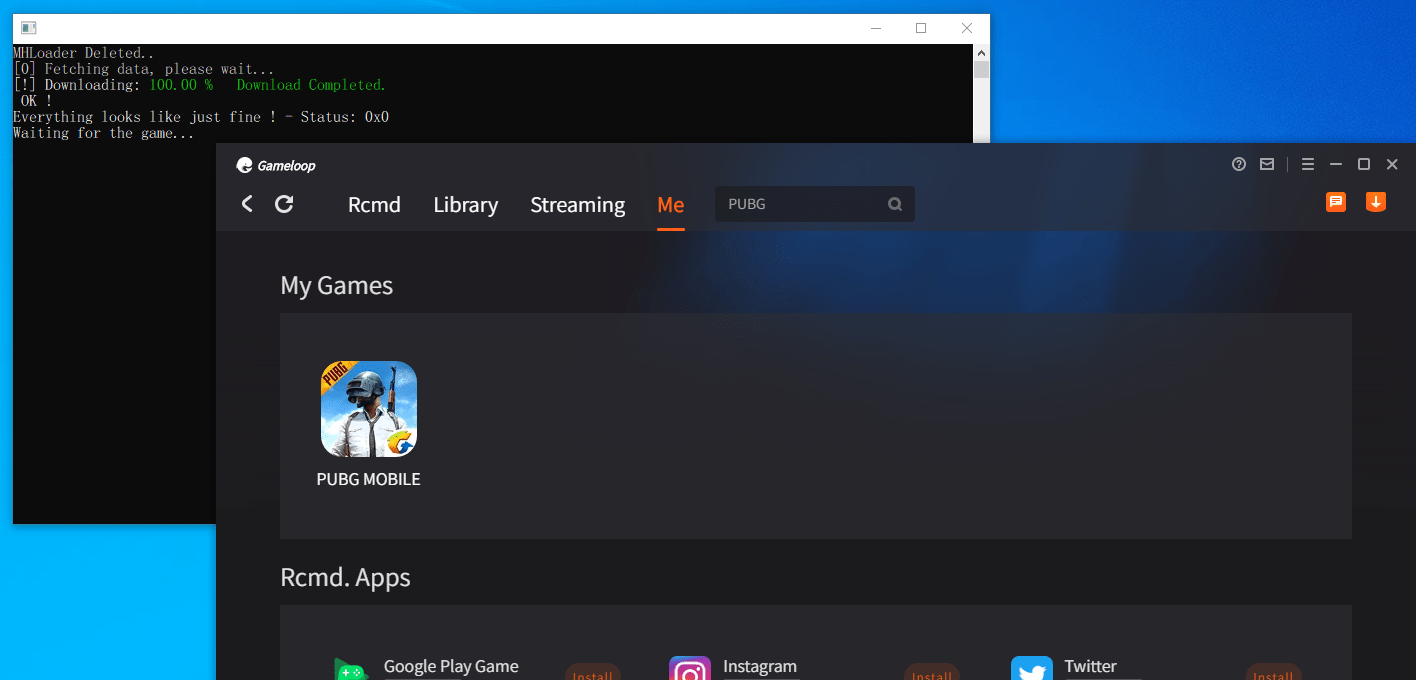Install Google Play Game
Viewport: 1416px width, 680px height.
(593, 672)
